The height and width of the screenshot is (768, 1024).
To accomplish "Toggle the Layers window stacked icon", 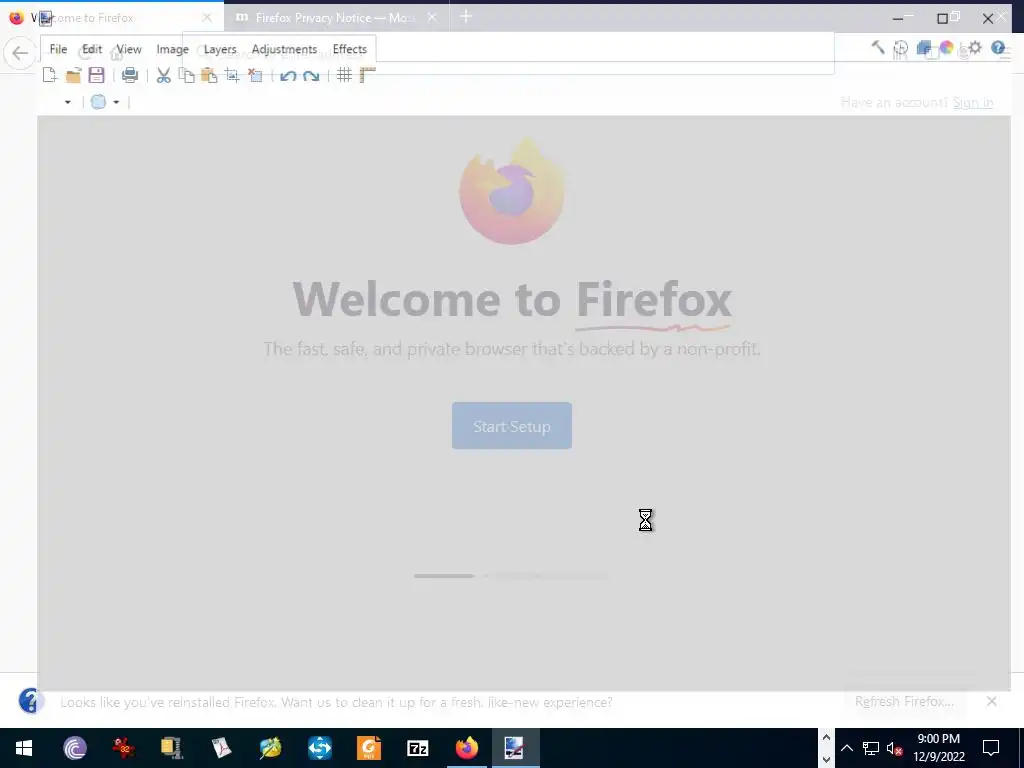I will 923,48.
